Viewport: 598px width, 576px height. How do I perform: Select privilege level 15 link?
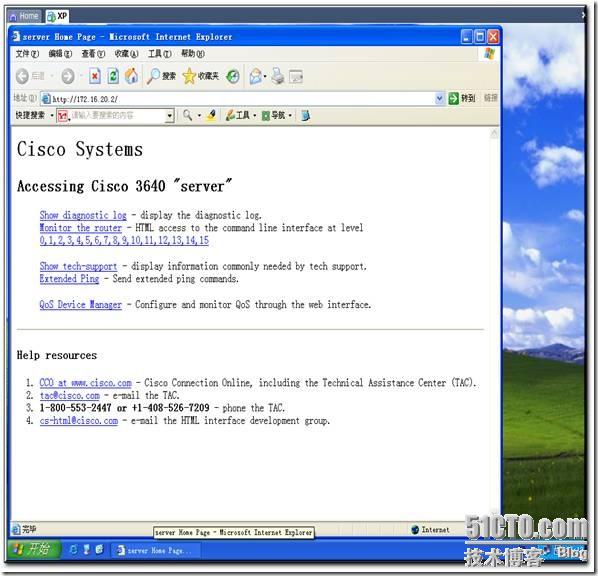pyautogui.click(x=204, y=240)
